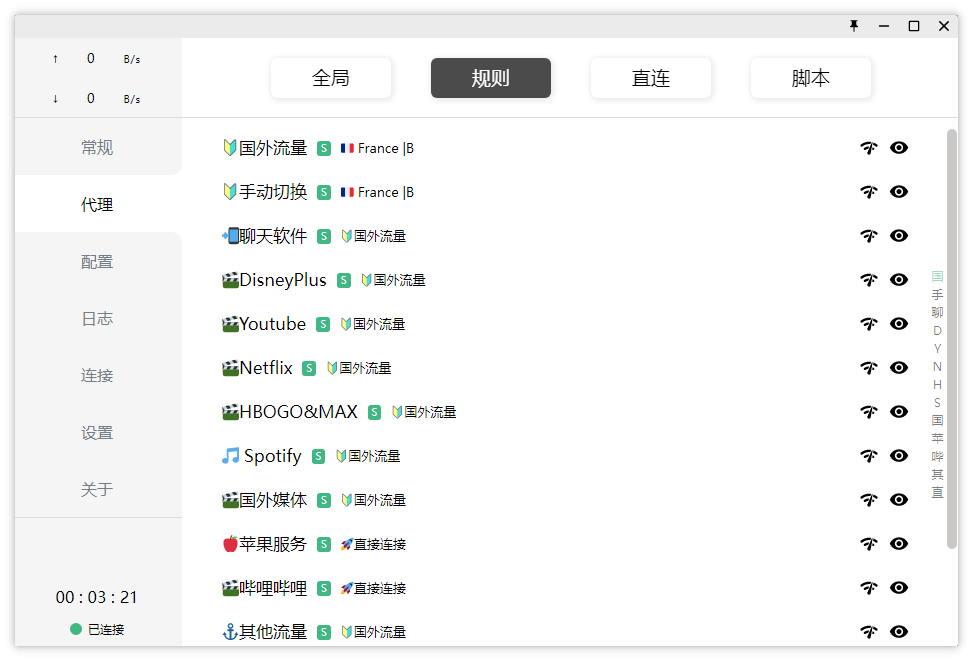Jump to group via index letter Y

pyautogui.click(x=937, y=348)
